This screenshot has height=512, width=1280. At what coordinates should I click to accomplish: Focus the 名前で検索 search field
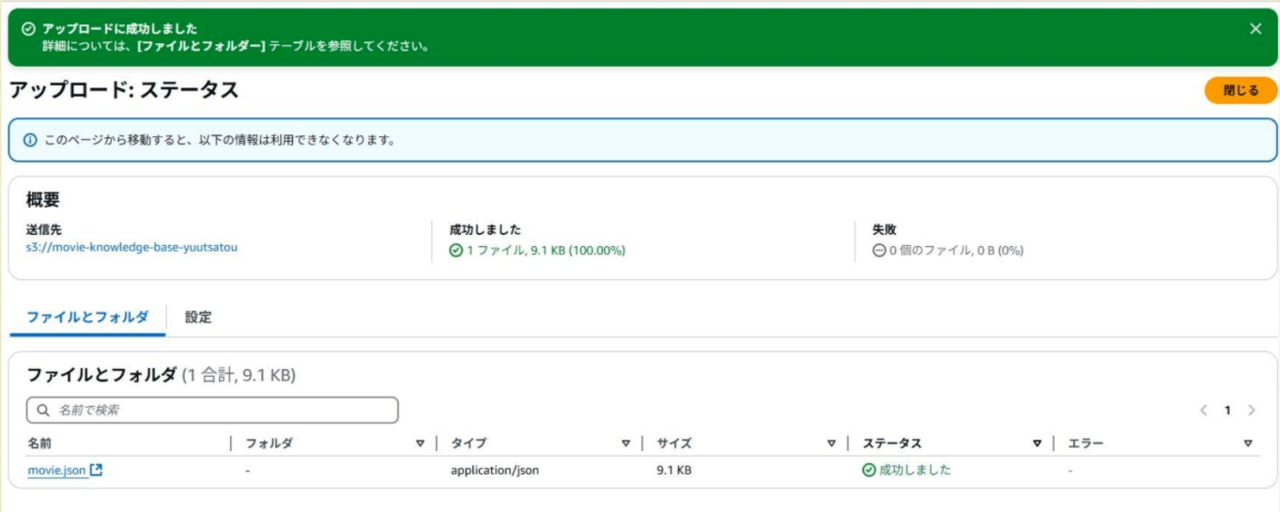[212, 410]
